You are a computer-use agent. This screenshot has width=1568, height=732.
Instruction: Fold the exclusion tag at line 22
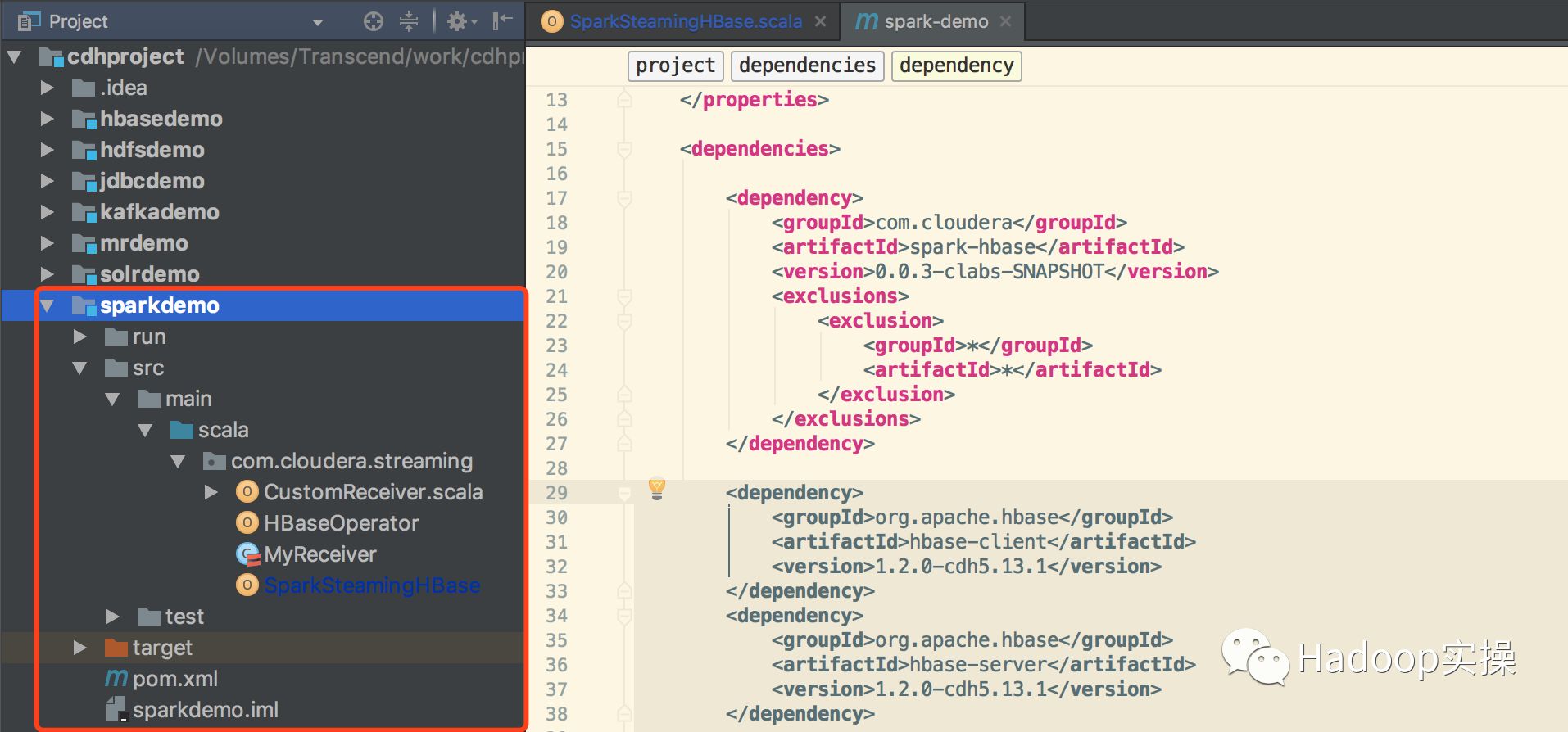coord(624,321)
